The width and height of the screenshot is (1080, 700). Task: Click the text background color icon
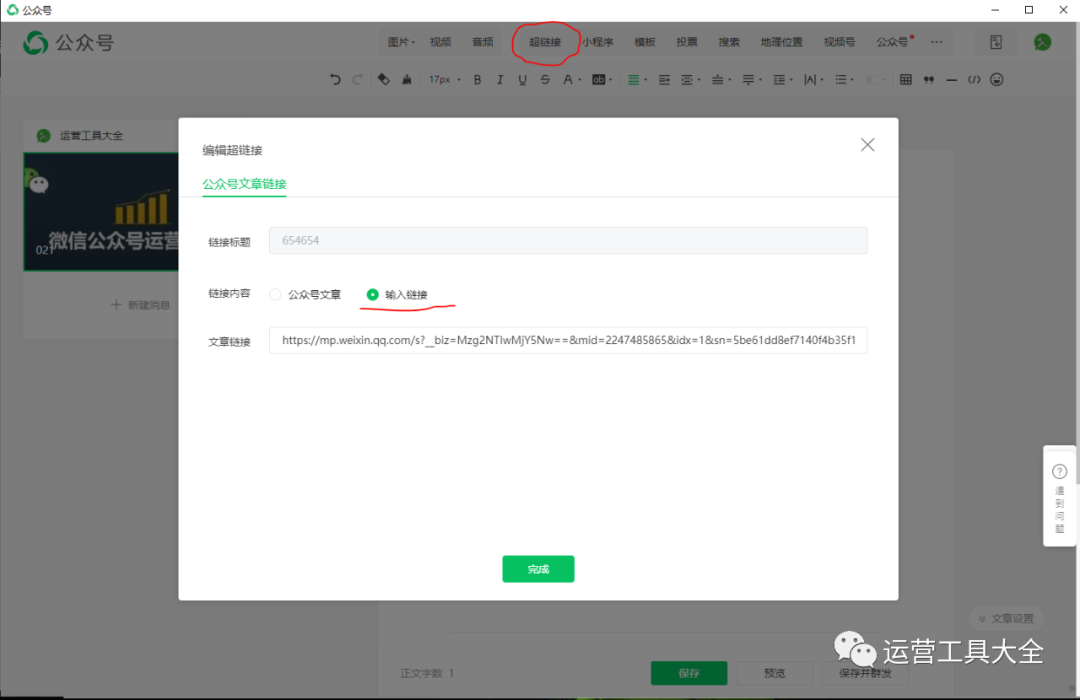tap(599, 80)
